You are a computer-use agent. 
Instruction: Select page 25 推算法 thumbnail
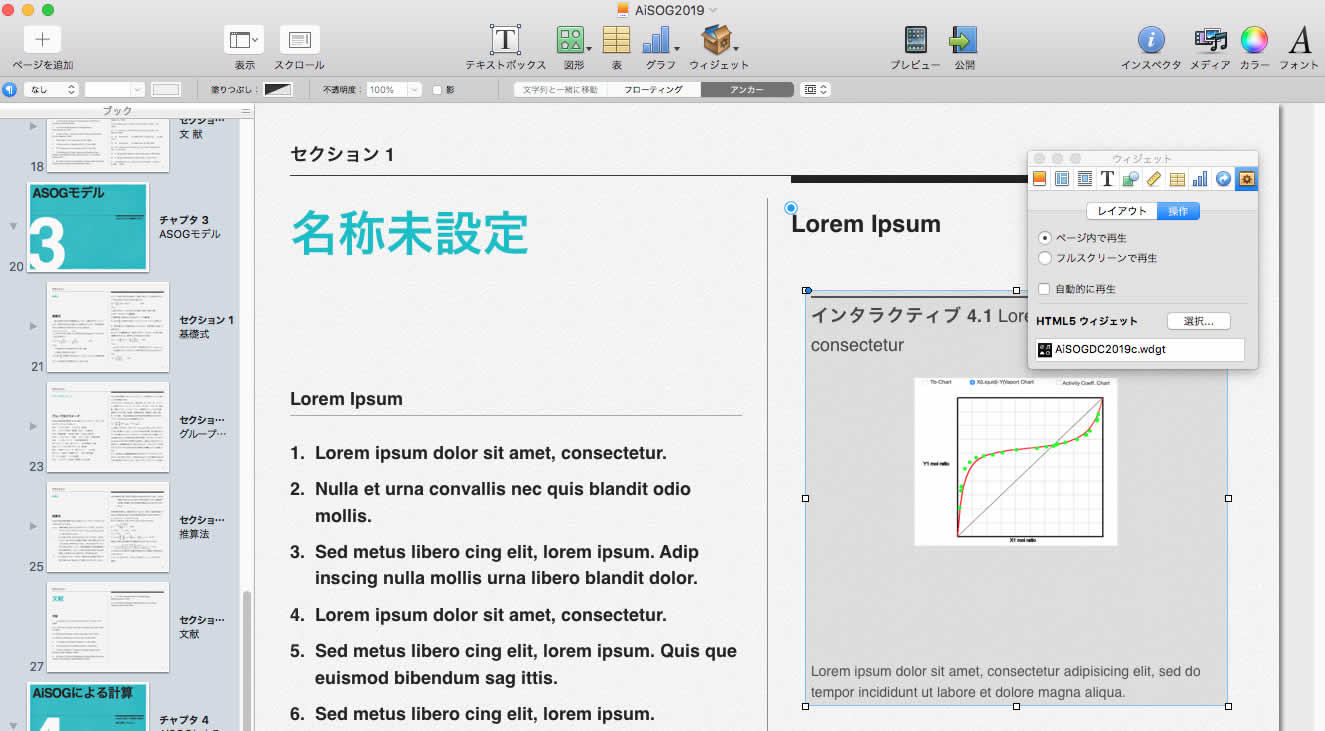click(108, 527)
